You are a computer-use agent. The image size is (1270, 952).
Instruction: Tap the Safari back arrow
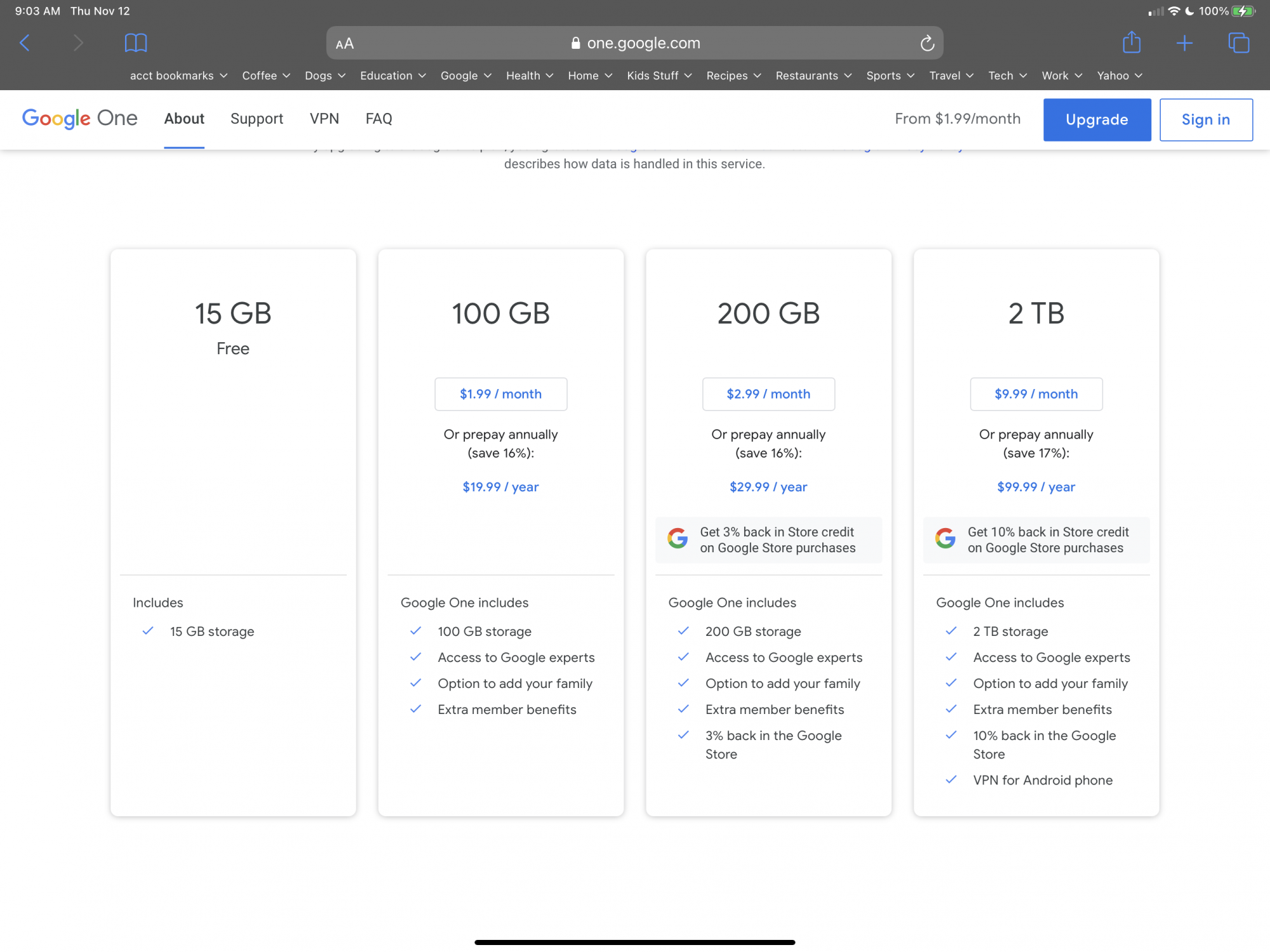click(25, 43)
